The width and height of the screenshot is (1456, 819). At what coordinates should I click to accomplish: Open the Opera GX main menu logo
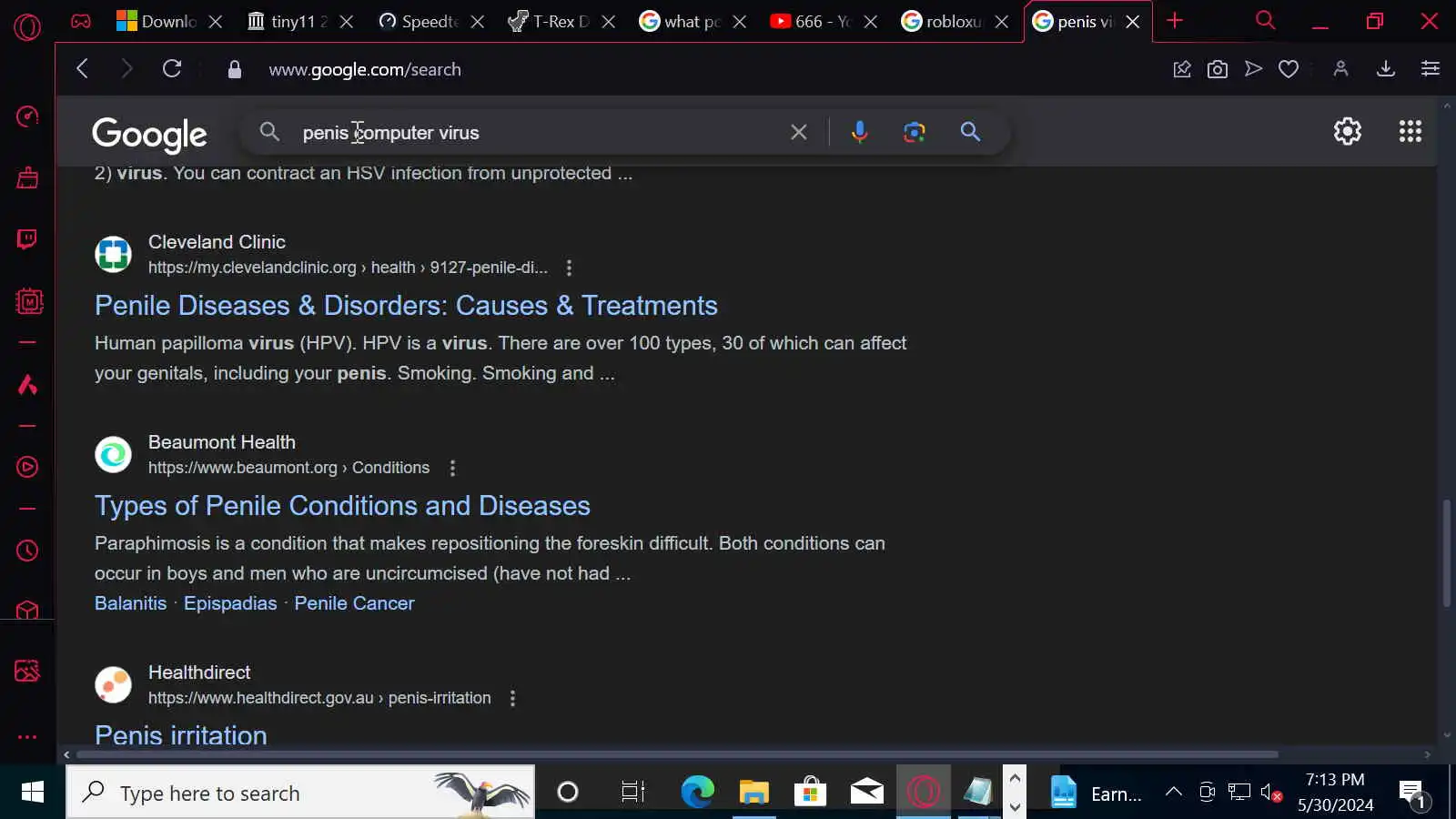[x=27, y=27]
